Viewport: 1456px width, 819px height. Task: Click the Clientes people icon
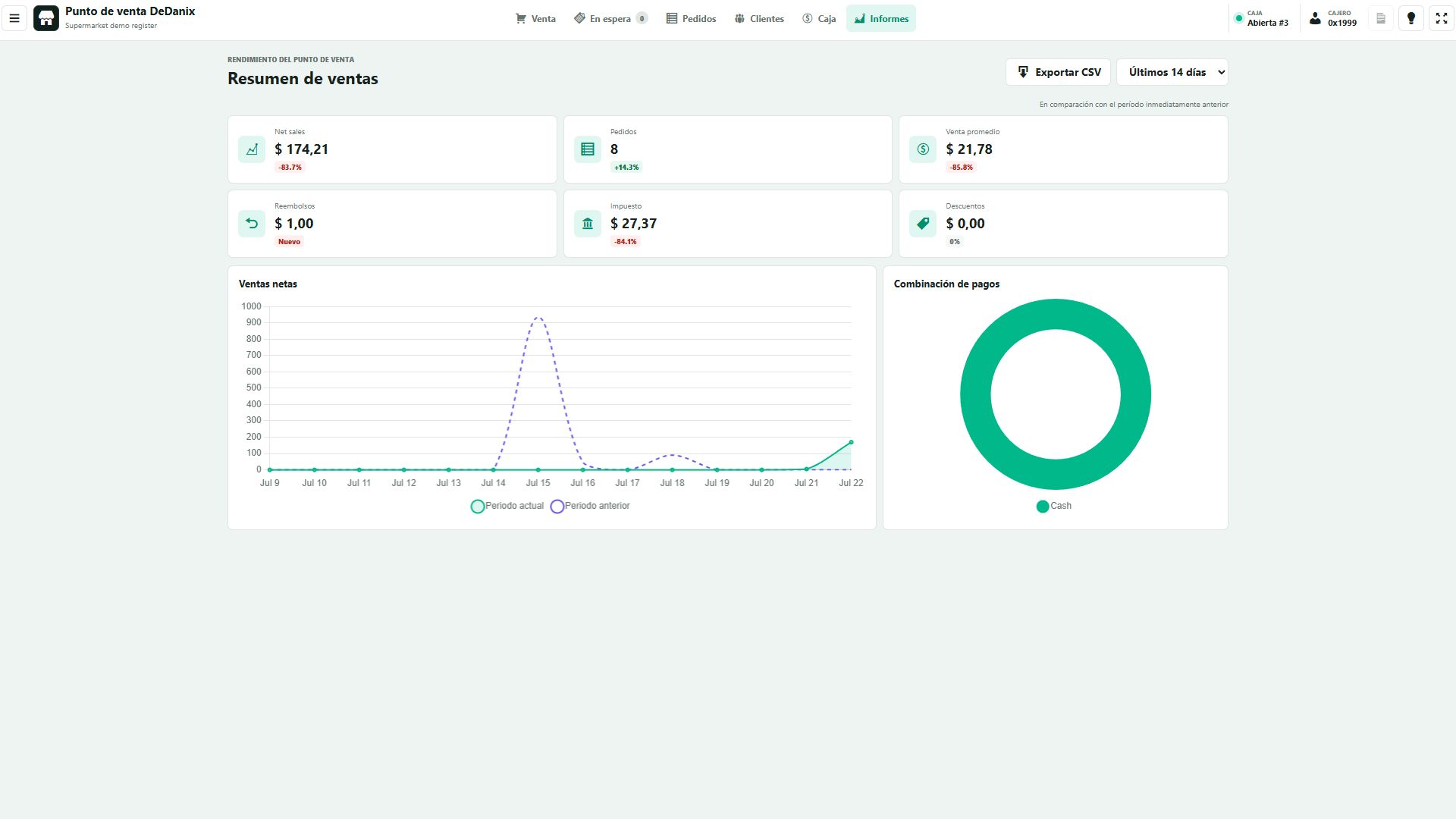pyautogui.click(x=739, y=18)
